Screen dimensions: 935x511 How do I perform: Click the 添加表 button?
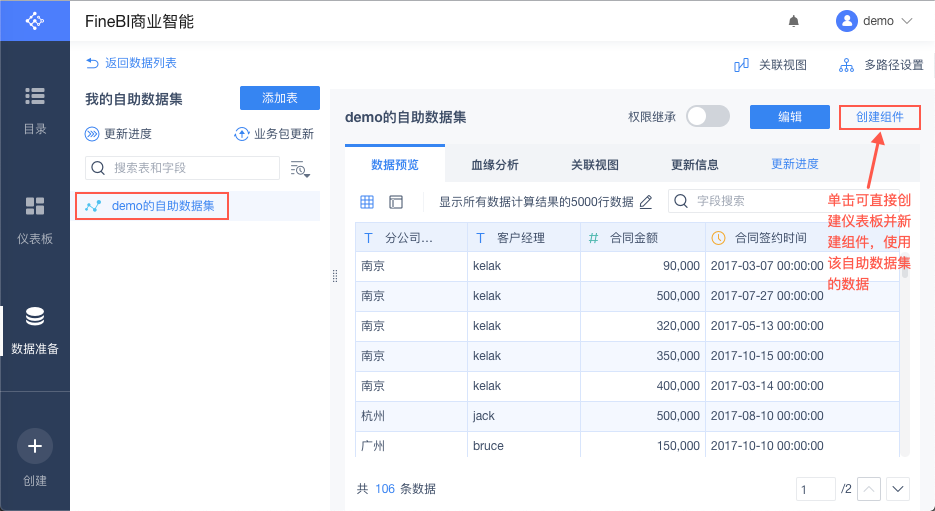280,98
